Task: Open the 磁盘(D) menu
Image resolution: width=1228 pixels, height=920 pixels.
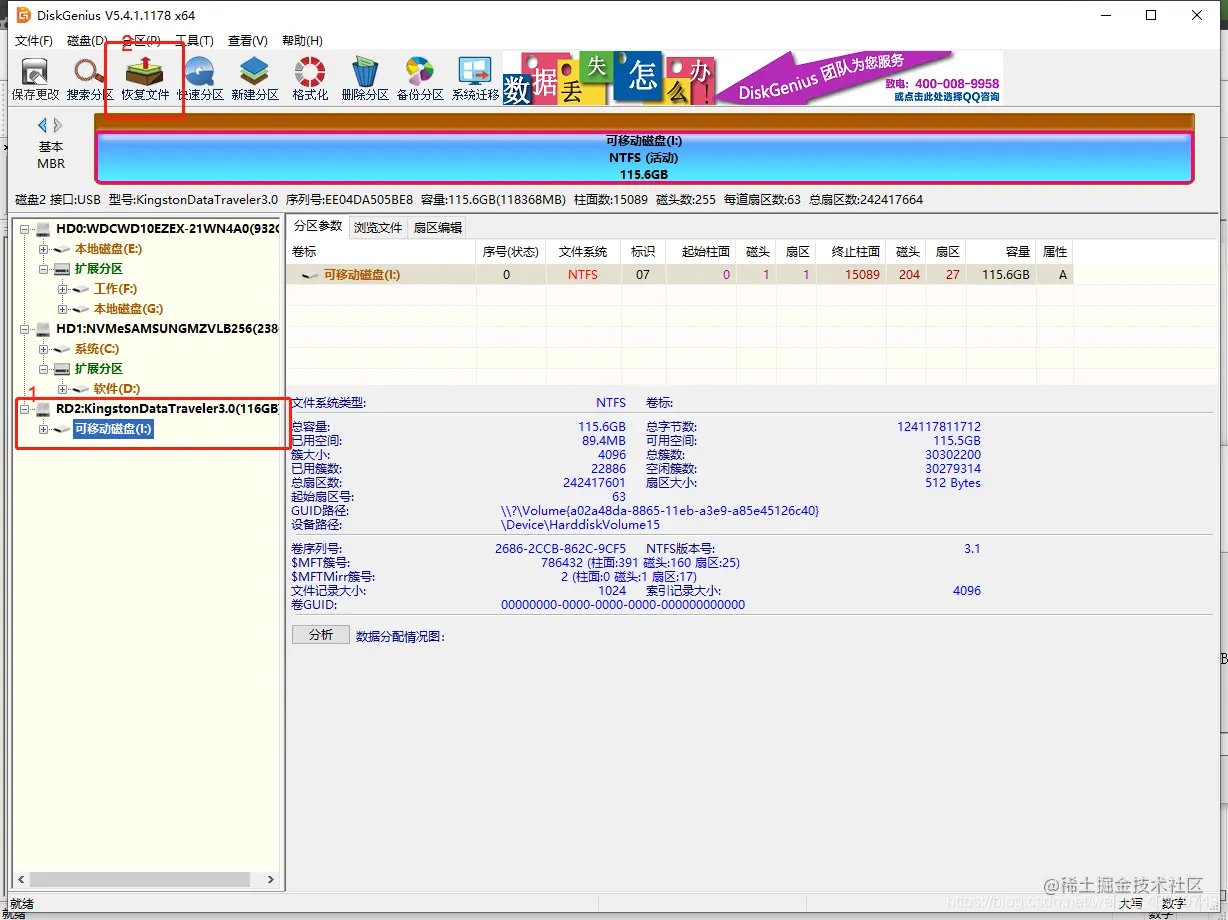Action: click(x=87, y=41)
